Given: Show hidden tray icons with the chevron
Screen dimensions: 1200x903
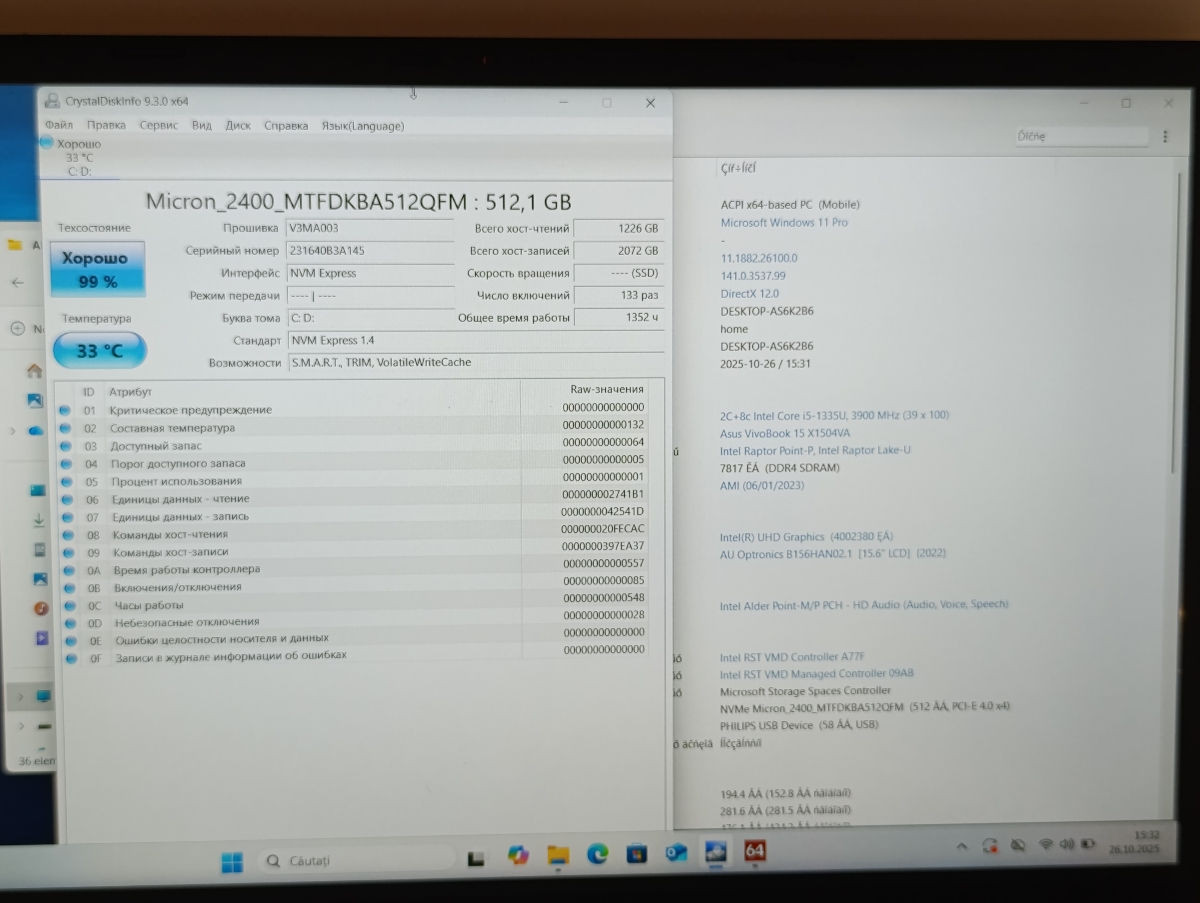Looking at the screenshot, I should (962, 846).
